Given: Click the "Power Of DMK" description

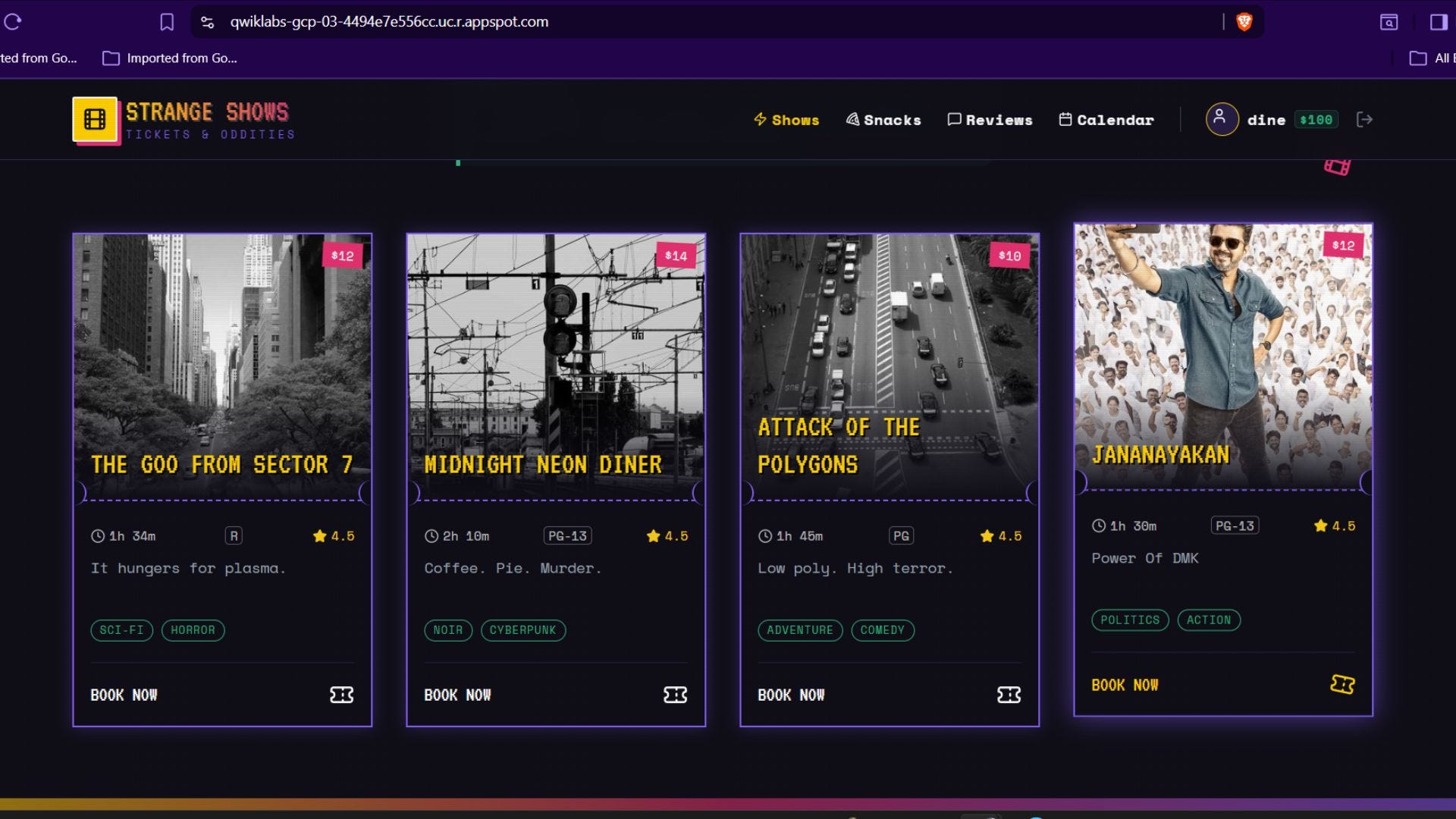Looking at the screenshot, I should (x=1145, y=559).
